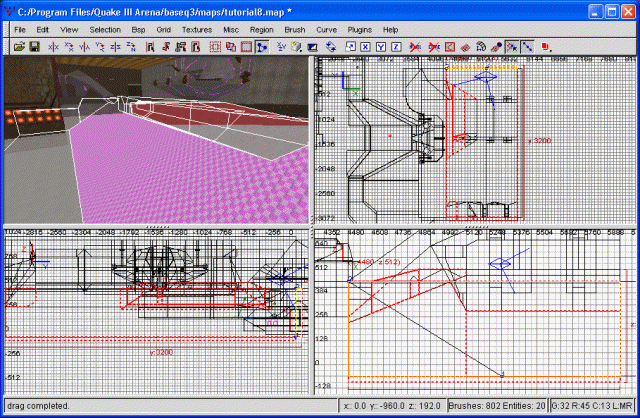Click the 'drag completed.' status message
The image size is (640, 418).
(38, 406)
